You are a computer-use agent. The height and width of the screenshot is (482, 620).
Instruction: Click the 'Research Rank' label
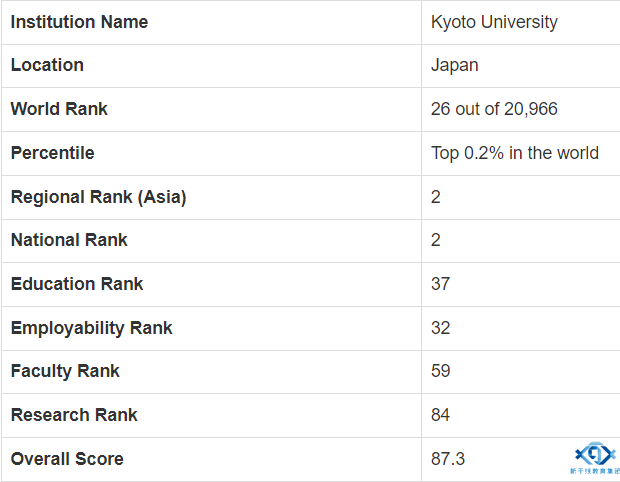(74, 415)
